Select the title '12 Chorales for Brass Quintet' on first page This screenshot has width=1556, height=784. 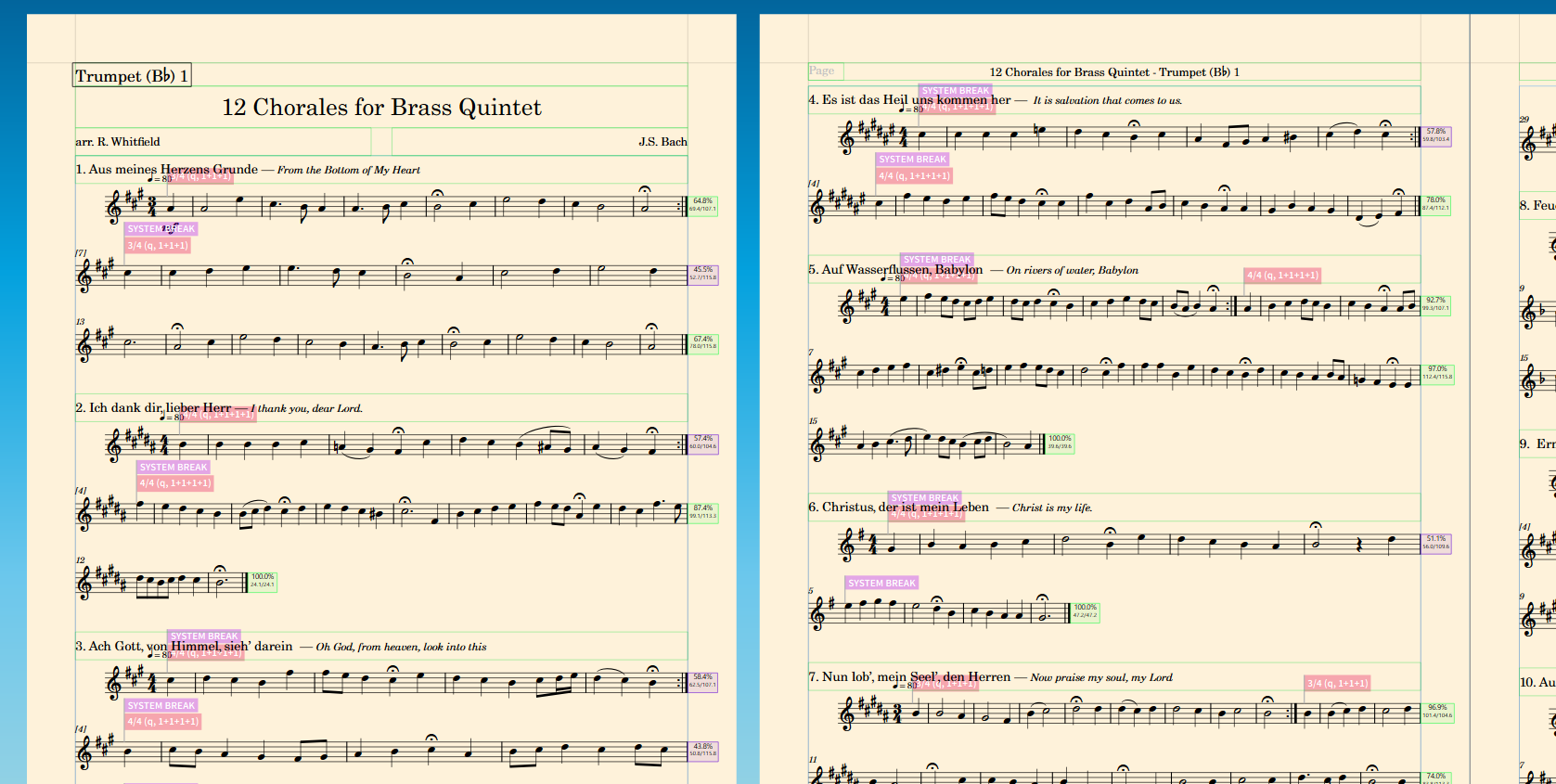pos(381,108)
